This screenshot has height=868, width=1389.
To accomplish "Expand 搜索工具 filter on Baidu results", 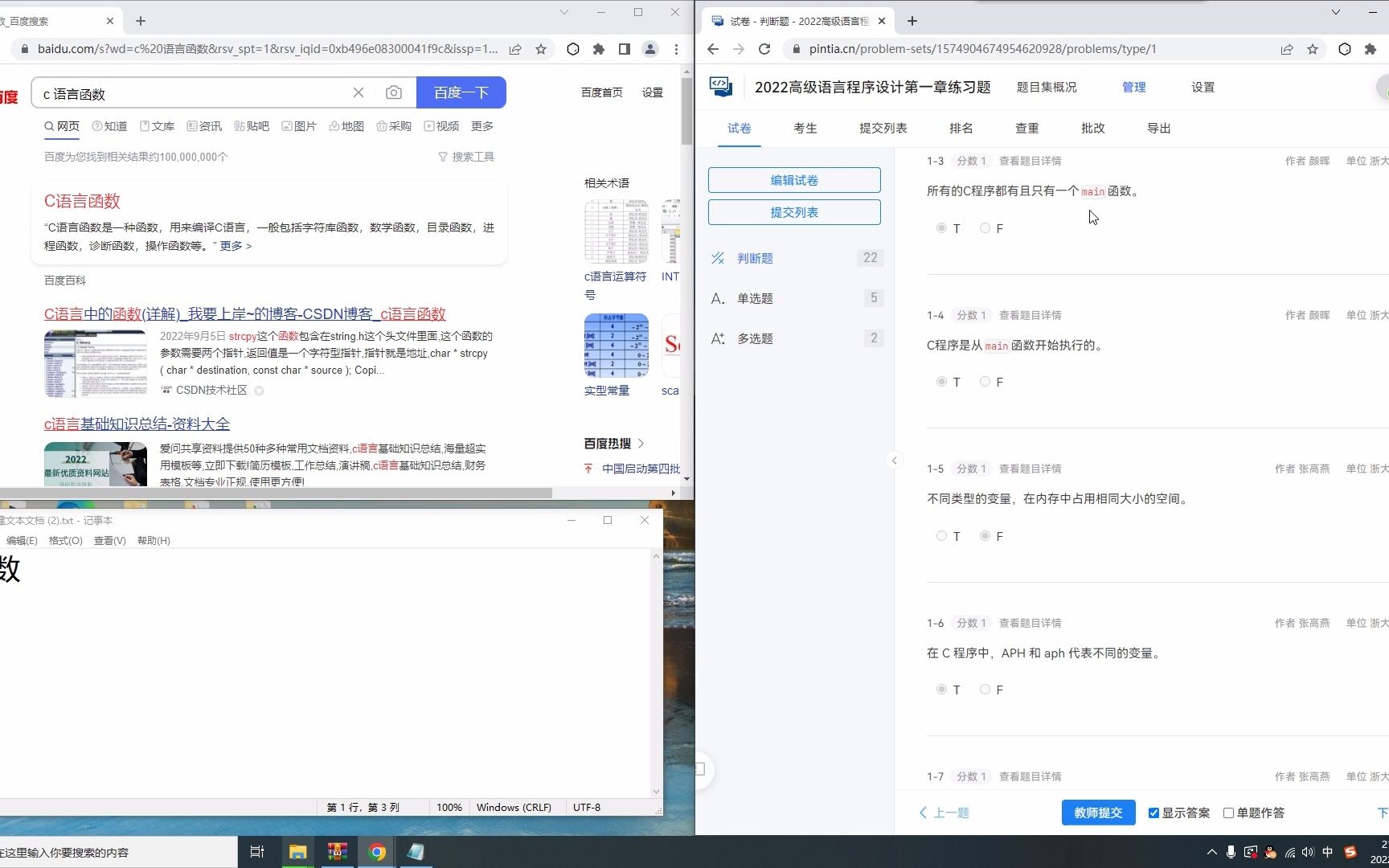I will click(x=466, y=157).
